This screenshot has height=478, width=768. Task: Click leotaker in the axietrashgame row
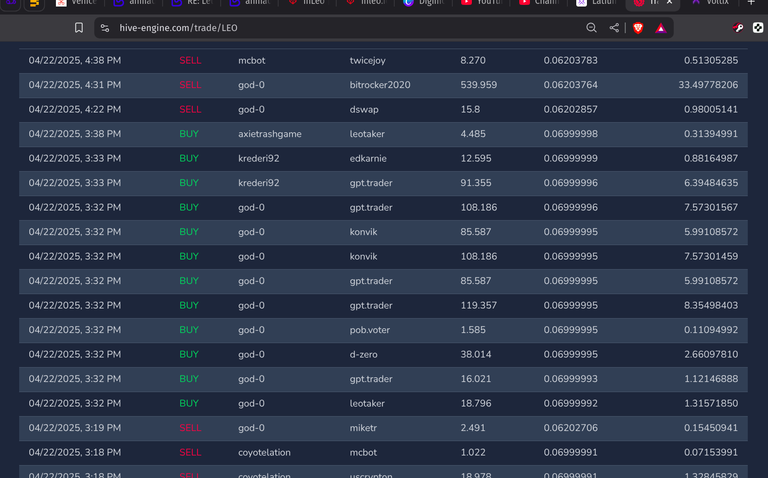[367, 134]
